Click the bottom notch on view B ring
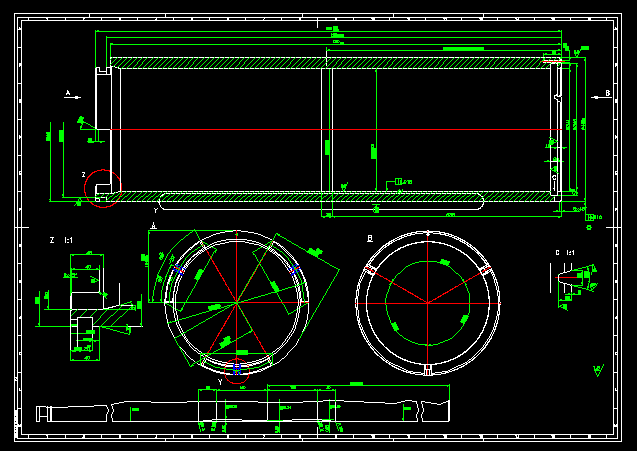Image resolution: width=637 pixels, height=451 pixels. pos(428,371)
